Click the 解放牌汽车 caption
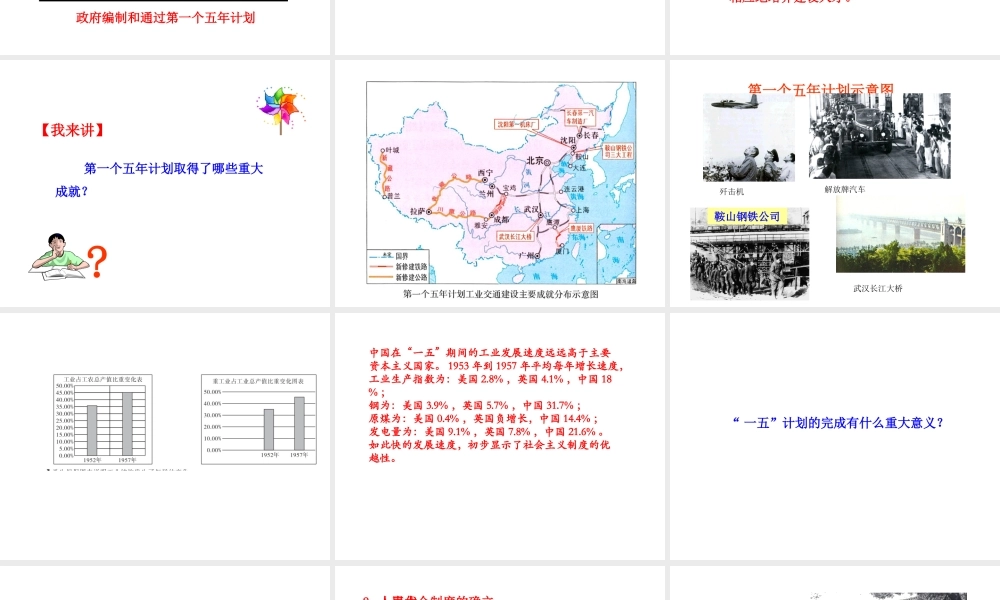1000x600 pixels. point(844,189)
